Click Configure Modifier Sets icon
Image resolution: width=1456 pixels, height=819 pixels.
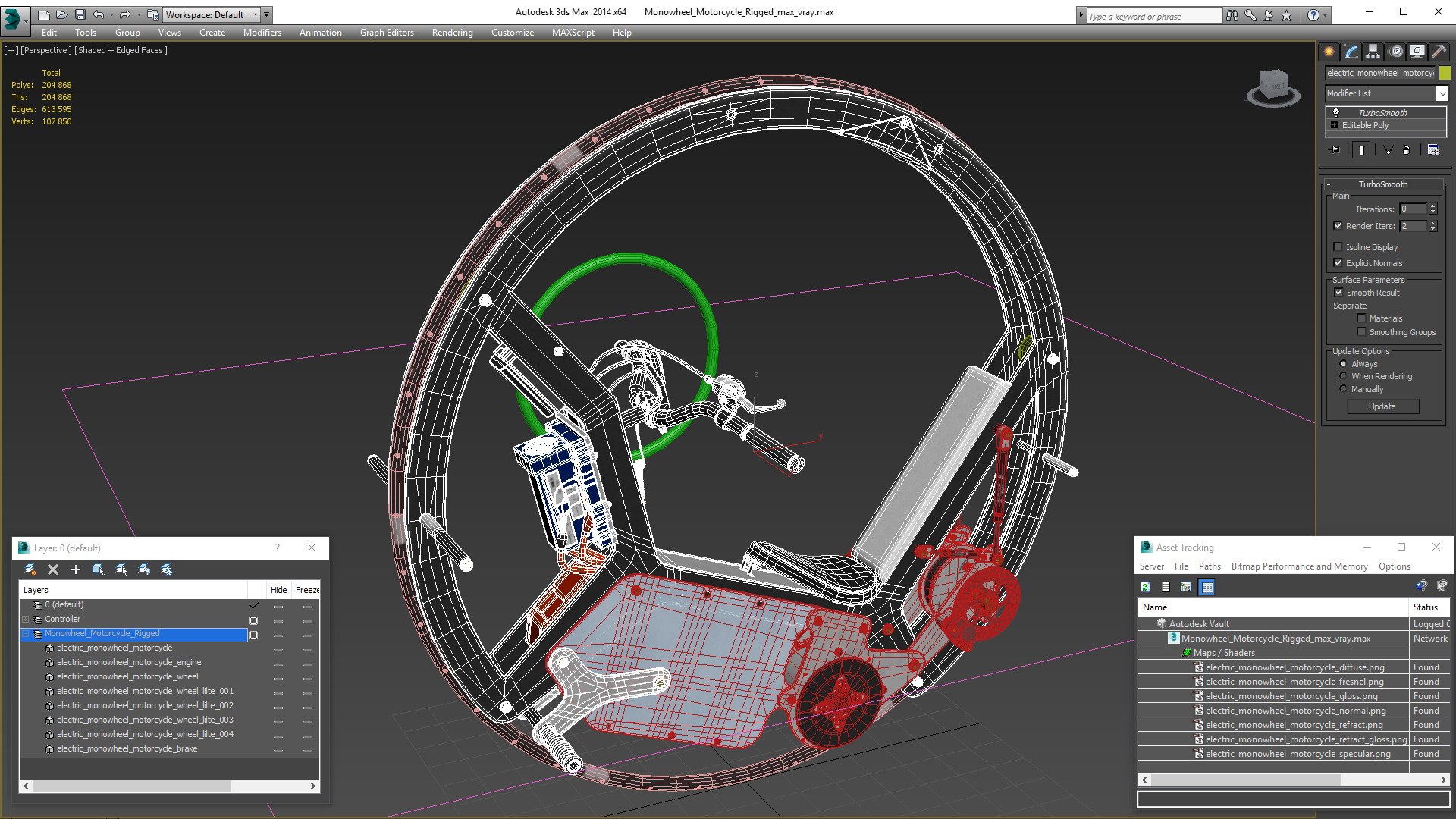point(1433,150)
